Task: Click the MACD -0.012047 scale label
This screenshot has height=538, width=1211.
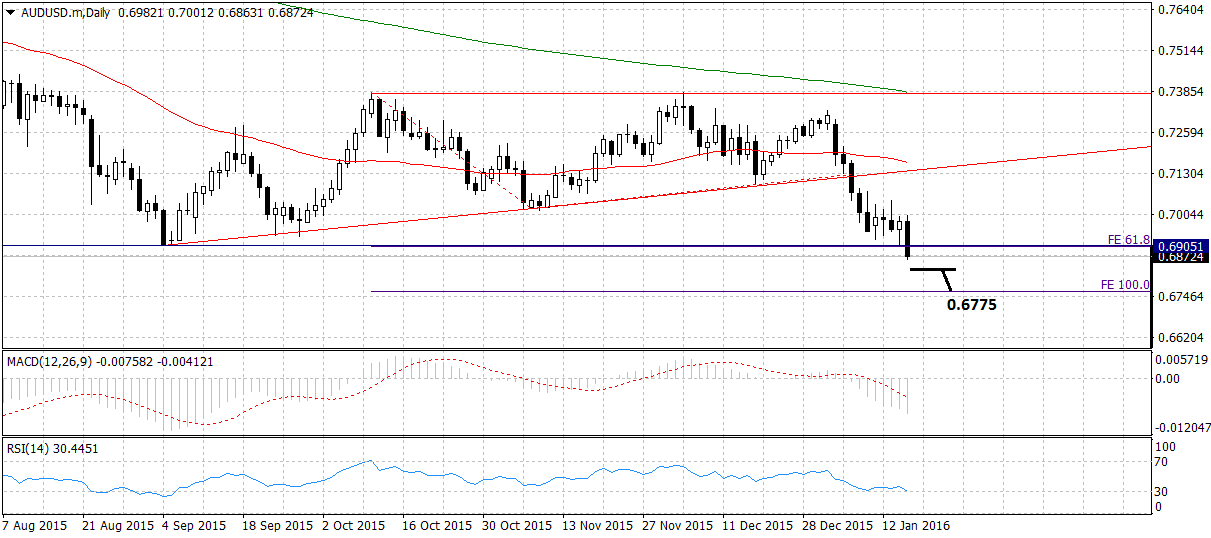Action: click(1180, 427)
